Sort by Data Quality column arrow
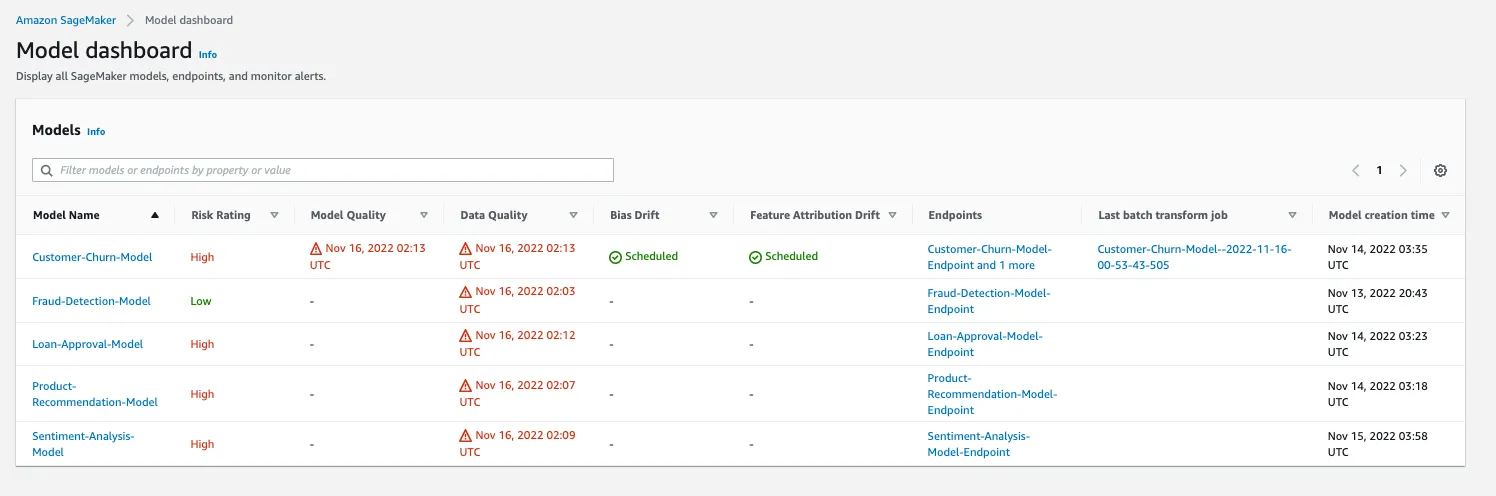This screenshot has height=496, width=1496. (573, 215)
